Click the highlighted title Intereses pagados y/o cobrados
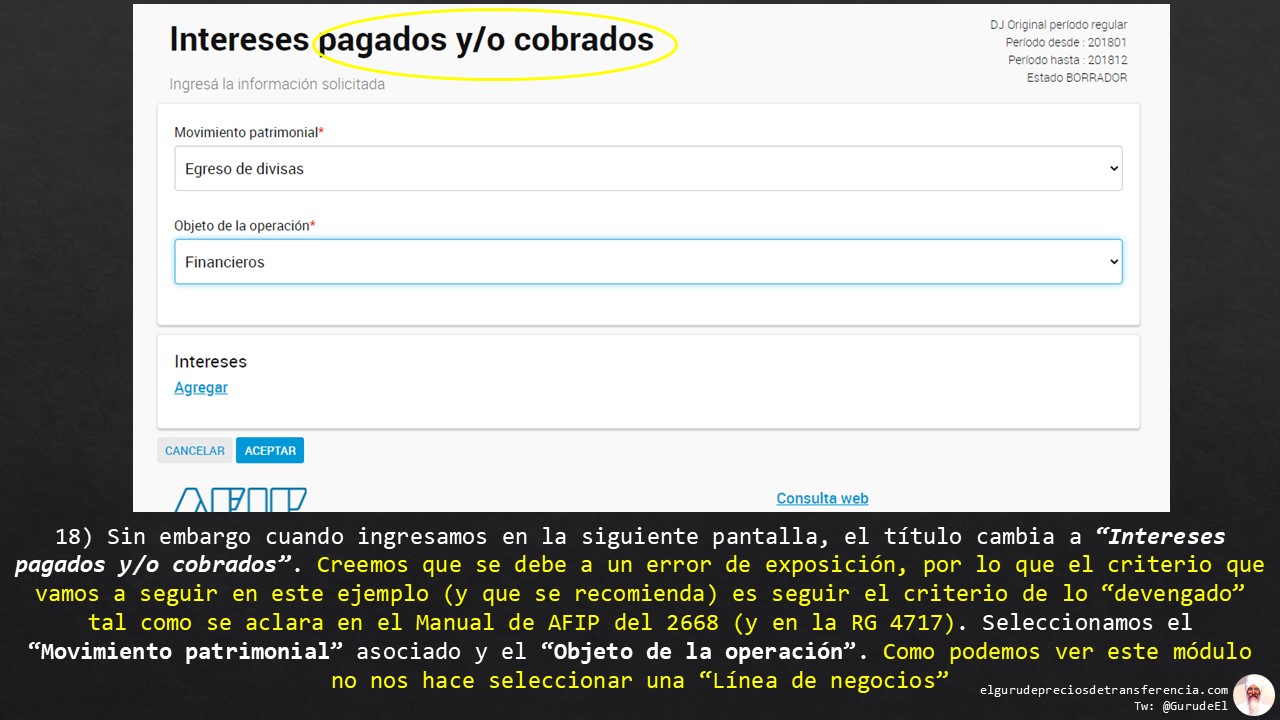The image size is (1280, 720). (x=412, y=40)
